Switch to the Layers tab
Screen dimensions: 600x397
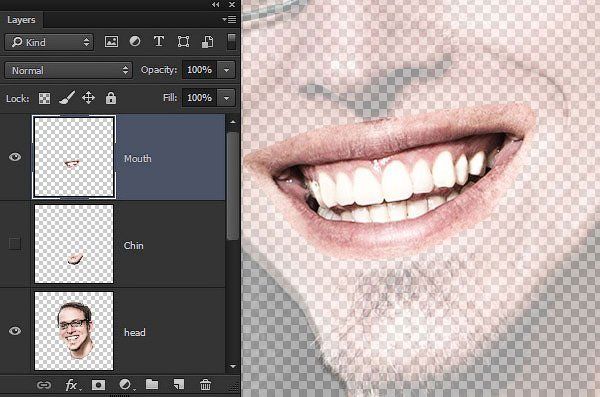pyautogui.click(x=21, y=20)
